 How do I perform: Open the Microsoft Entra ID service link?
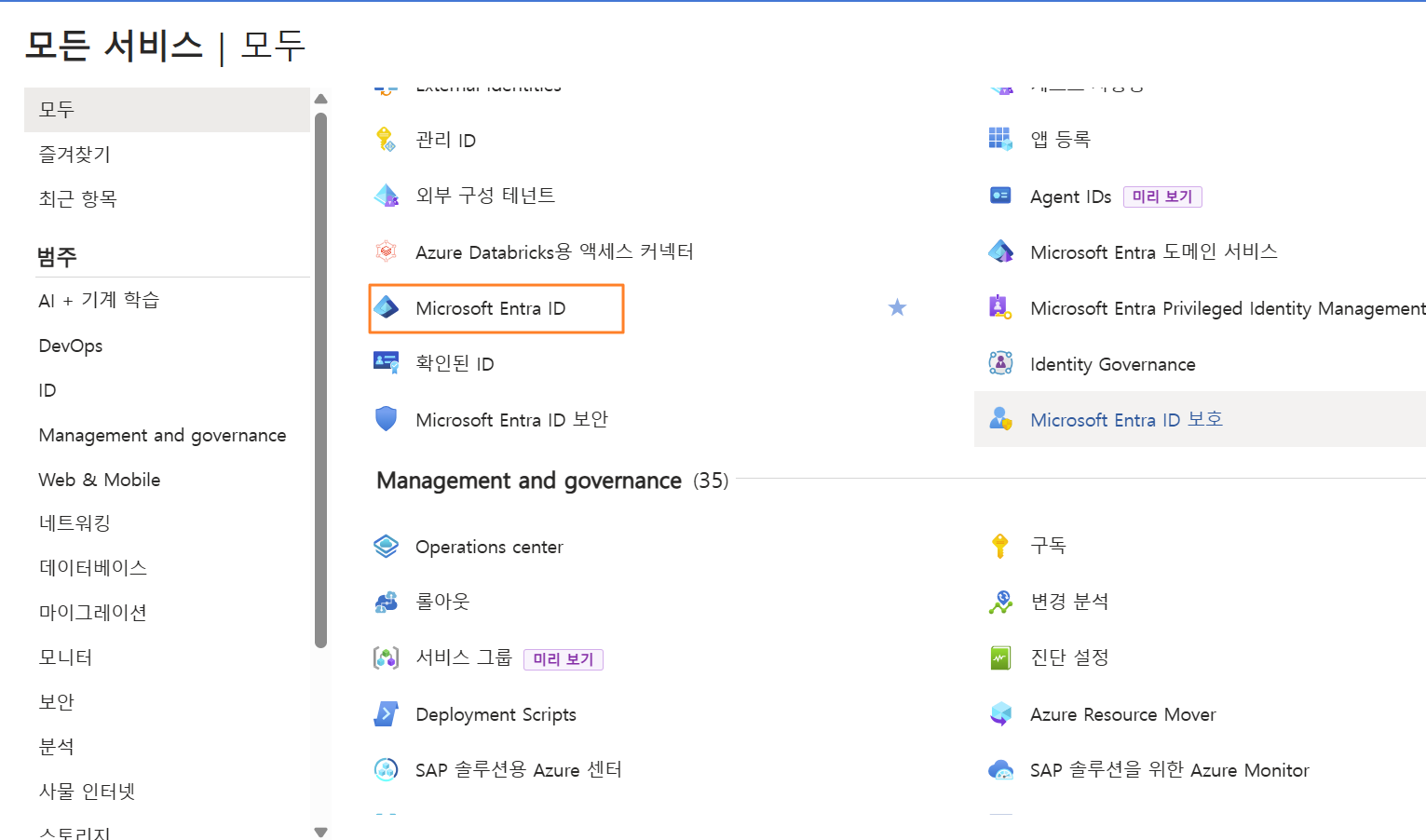[491, 308]
